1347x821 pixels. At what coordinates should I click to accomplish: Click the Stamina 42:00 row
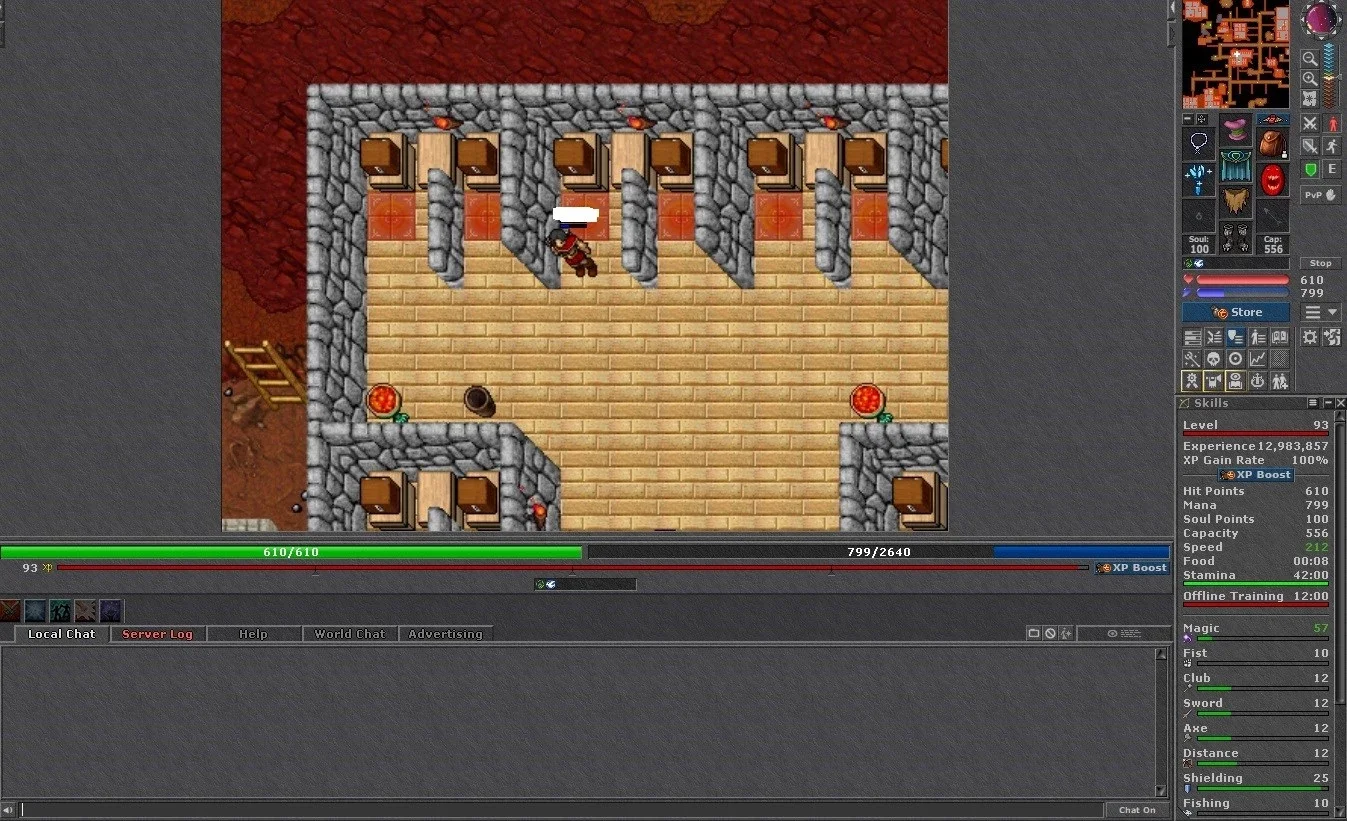pos(1256,577)
